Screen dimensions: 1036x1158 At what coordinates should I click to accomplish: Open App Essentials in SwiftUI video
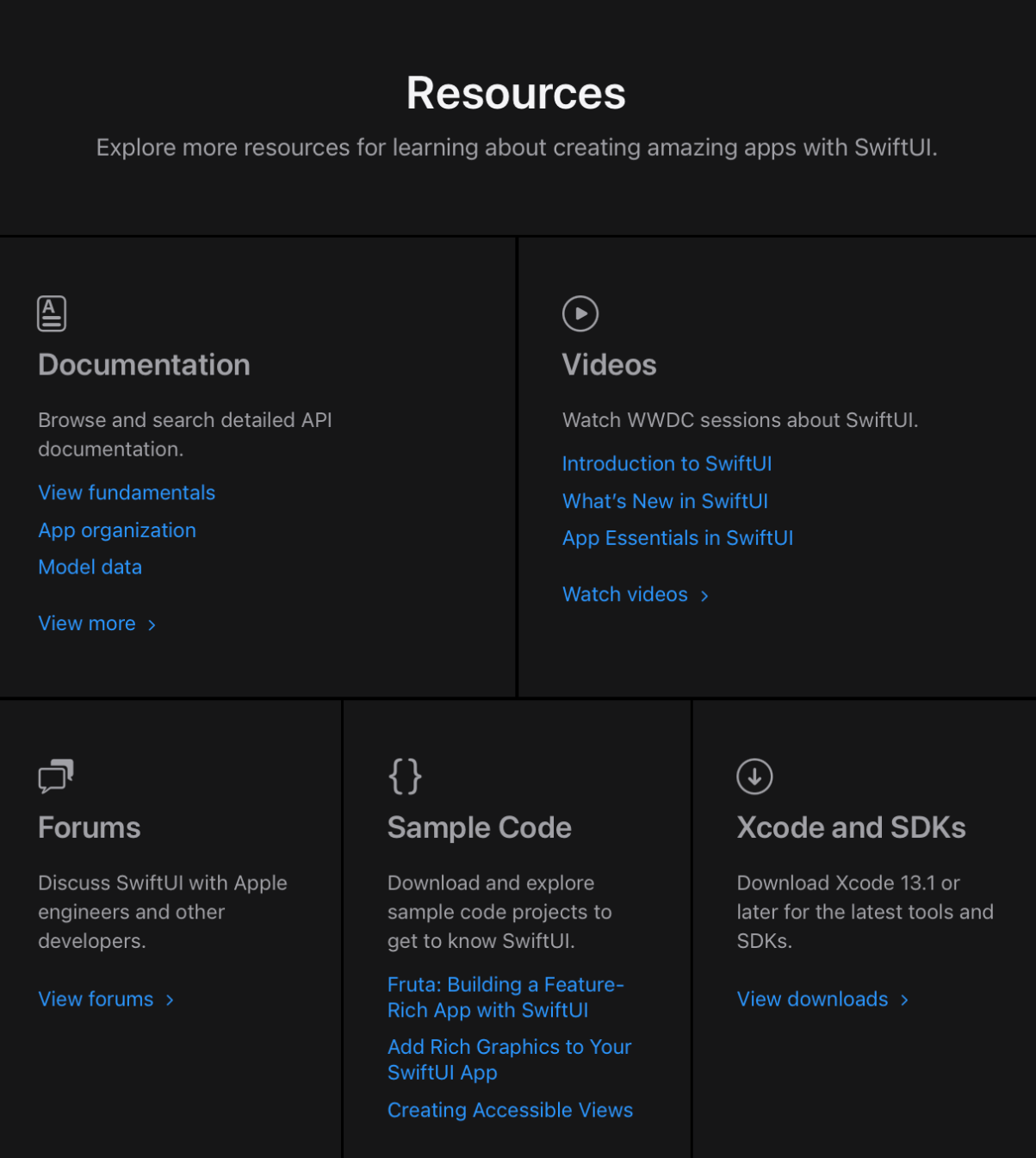(678, 538)
